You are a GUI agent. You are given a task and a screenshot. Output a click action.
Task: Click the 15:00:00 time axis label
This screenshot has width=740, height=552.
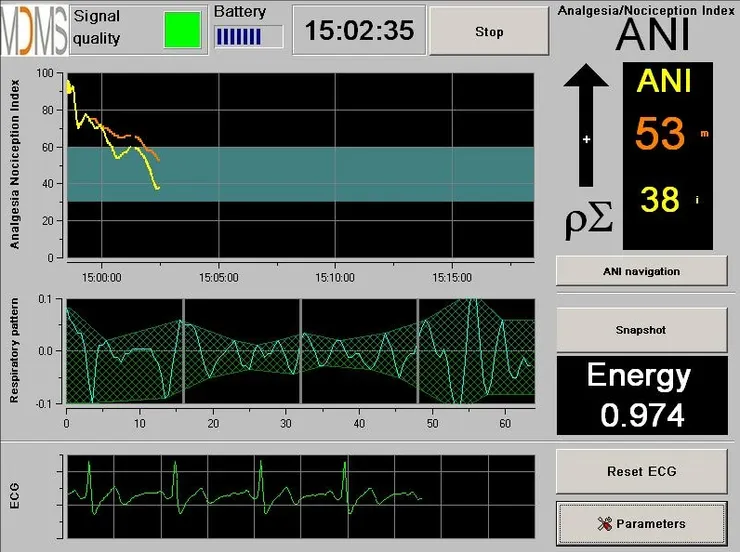[101, 277]
